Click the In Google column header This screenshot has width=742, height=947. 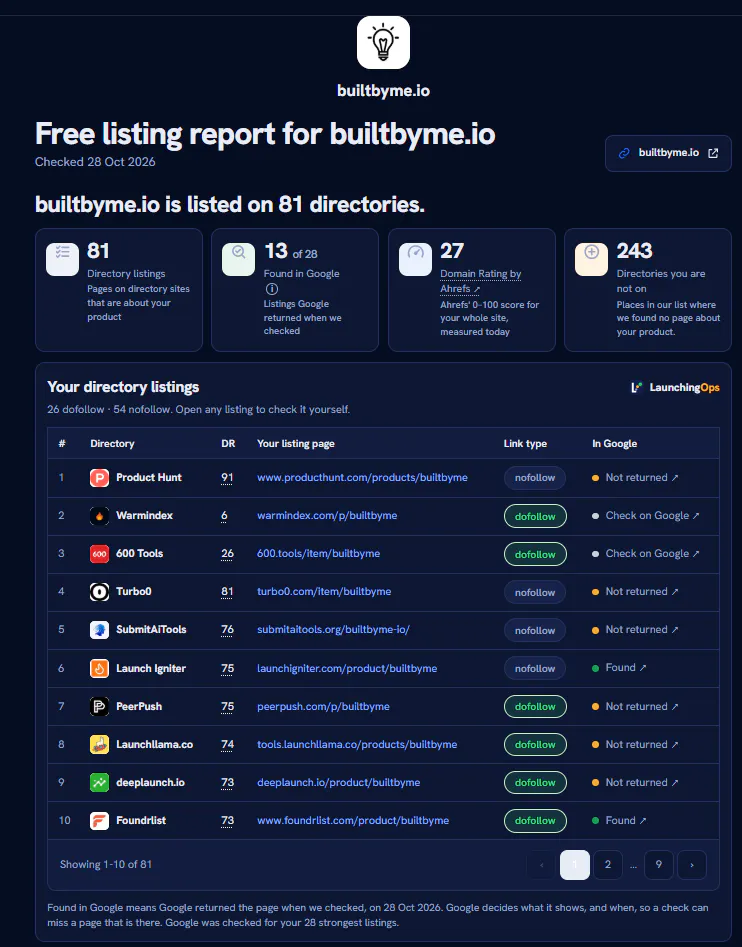pos(614,443)
